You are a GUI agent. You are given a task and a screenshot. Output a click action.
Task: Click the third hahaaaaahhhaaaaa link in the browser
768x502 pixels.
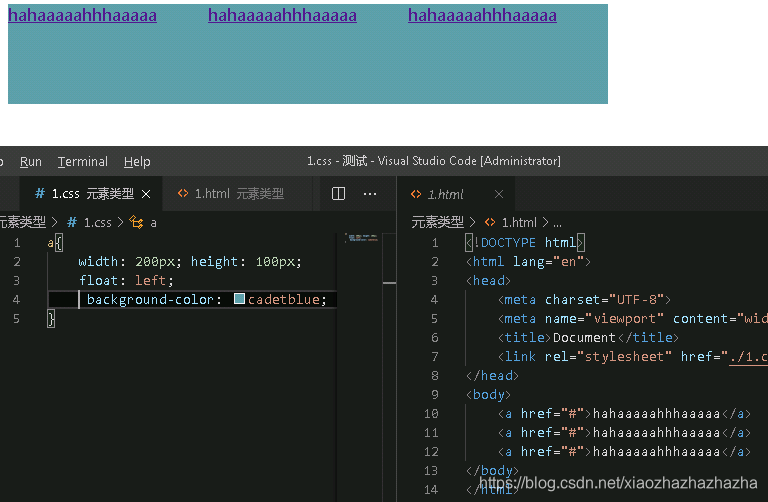pyautogui.click(x=482, y=16)
